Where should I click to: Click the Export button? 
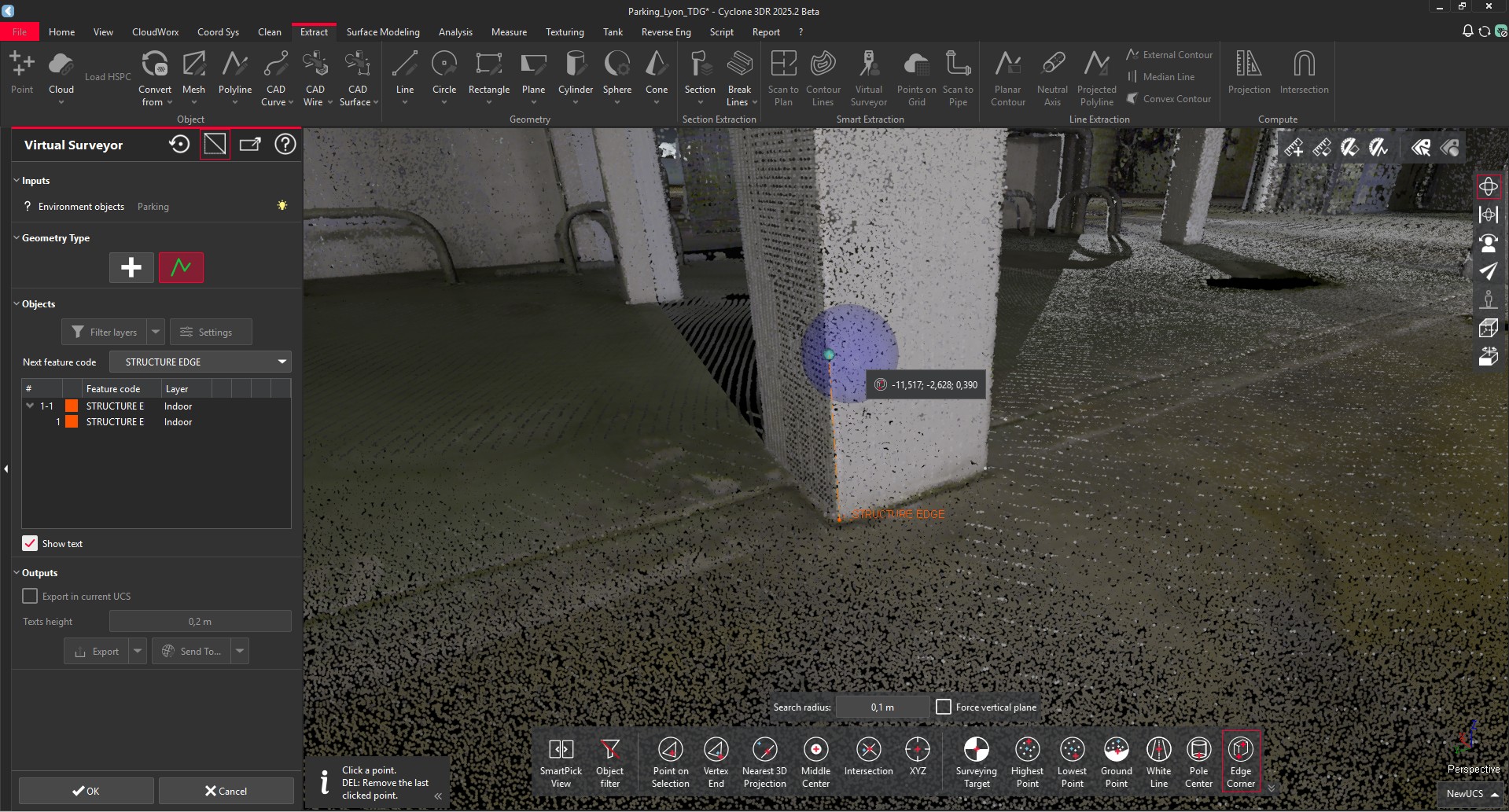point(98,651)
